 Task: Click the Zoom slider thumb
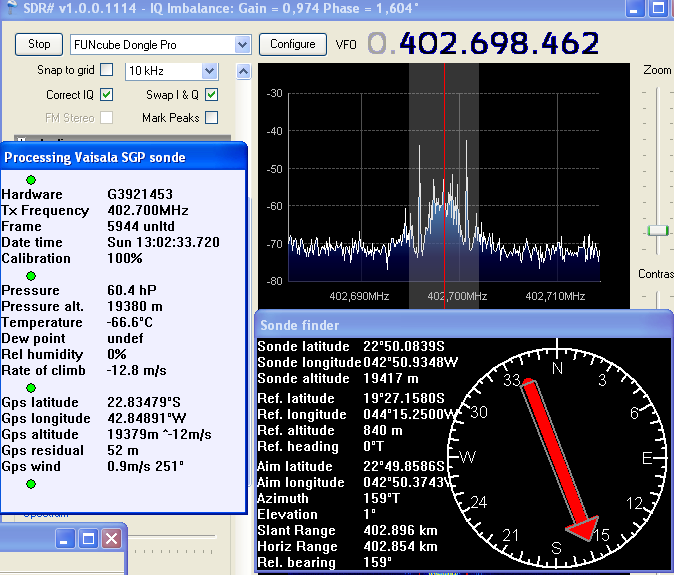coord(658,231)
